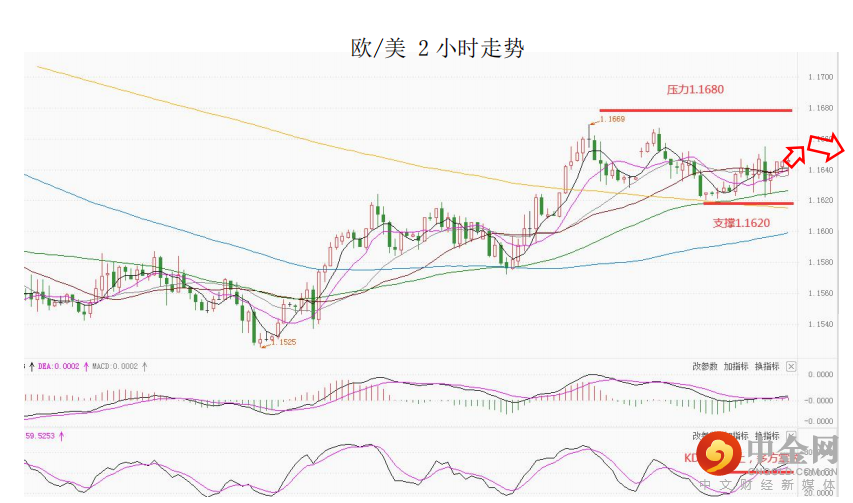Screen dimensions: 853x503
Task: Click the 支撑1.1620 text label
Action: pos(741,223)
